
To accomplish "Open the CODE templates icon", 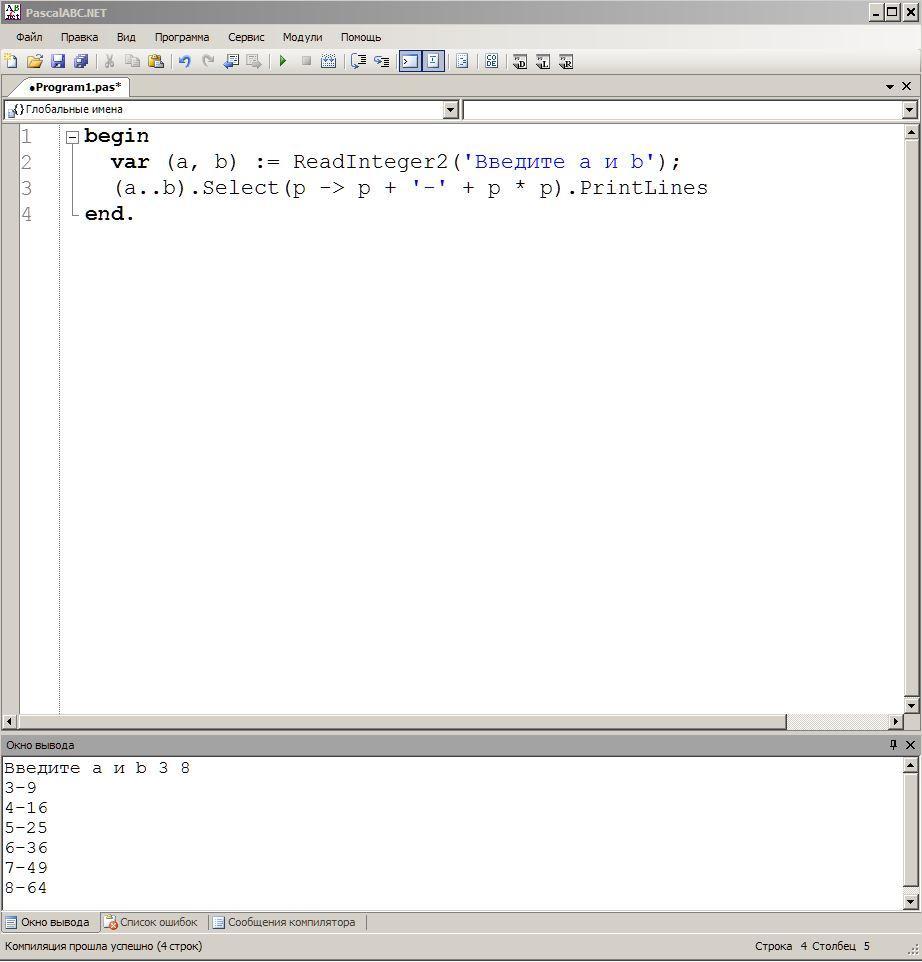I will 491,61.
